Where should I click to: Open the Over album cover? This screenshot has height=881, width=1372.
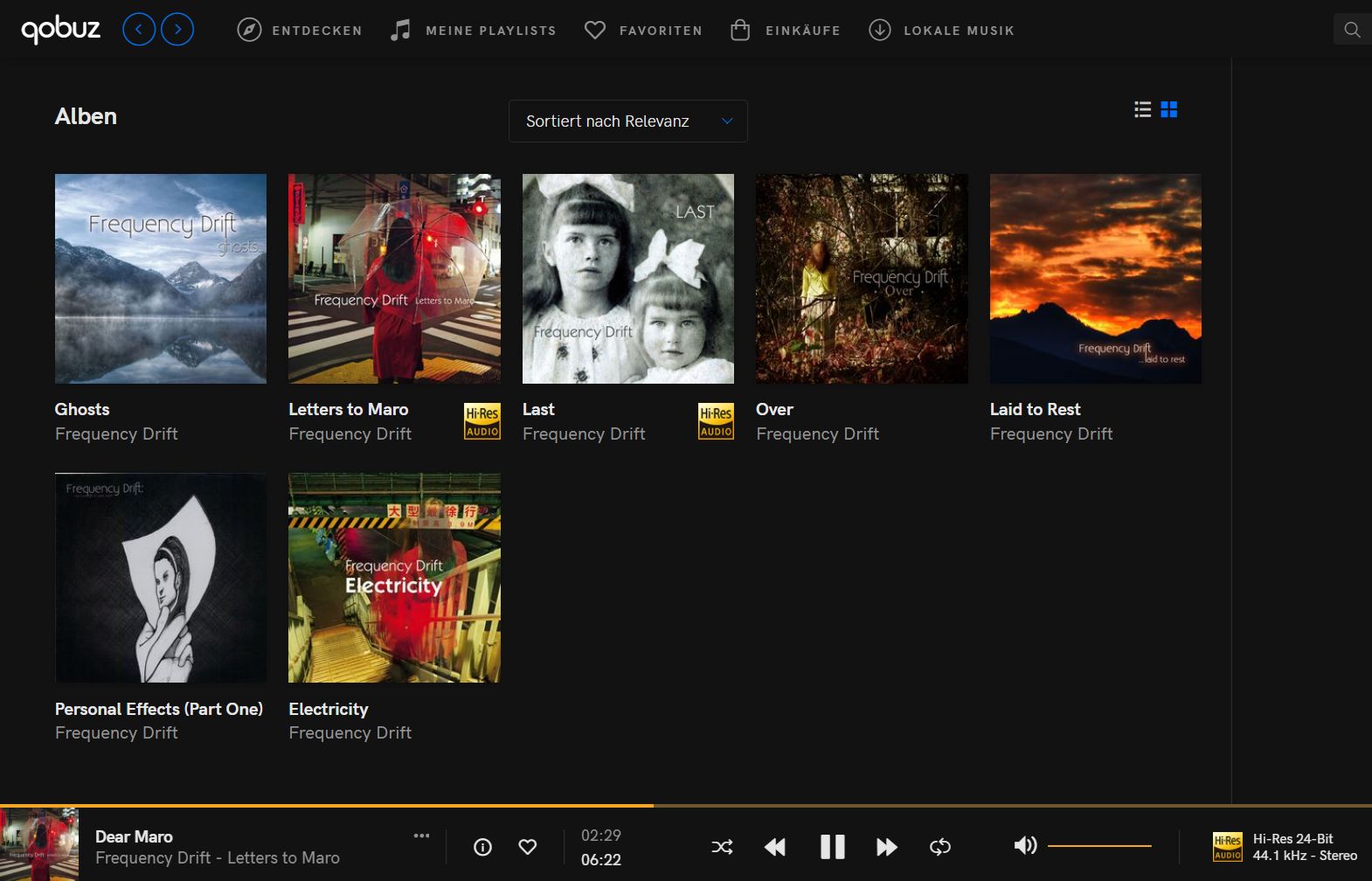tap(862, 279)
